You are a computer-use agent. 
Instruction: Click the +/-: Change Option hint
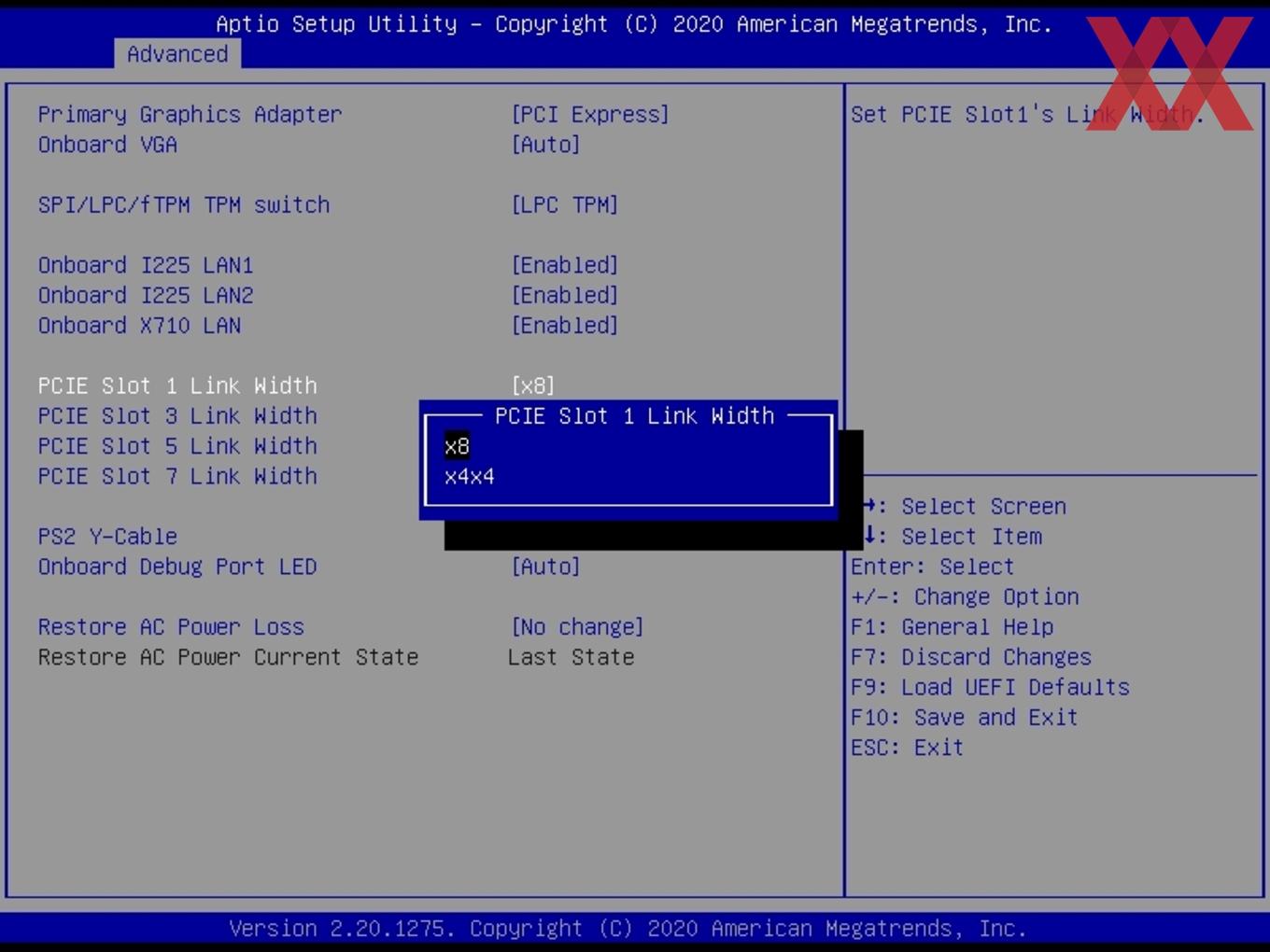click(965, 596)
